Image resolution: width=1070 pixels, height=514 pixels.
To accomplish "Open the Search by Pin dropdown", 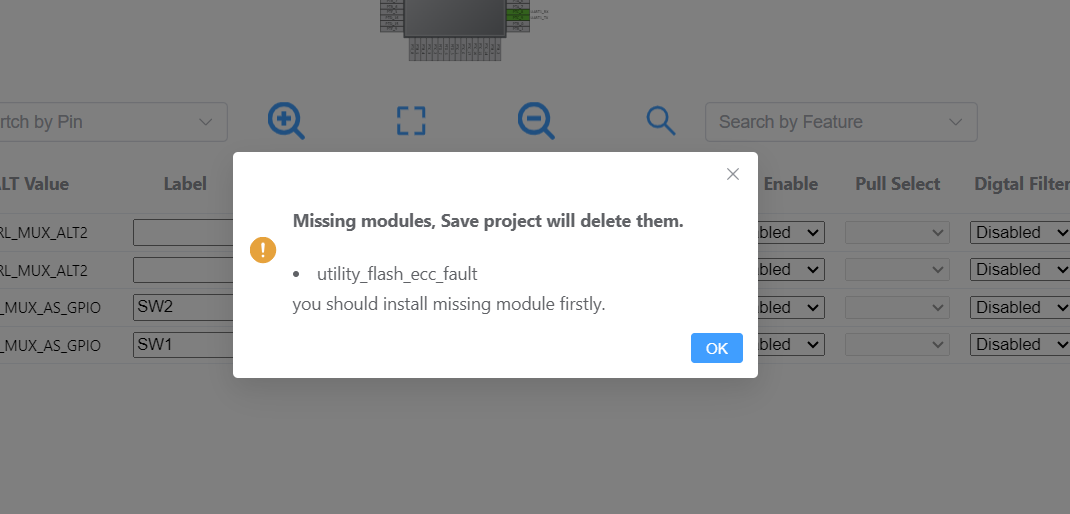I will 110,122.
